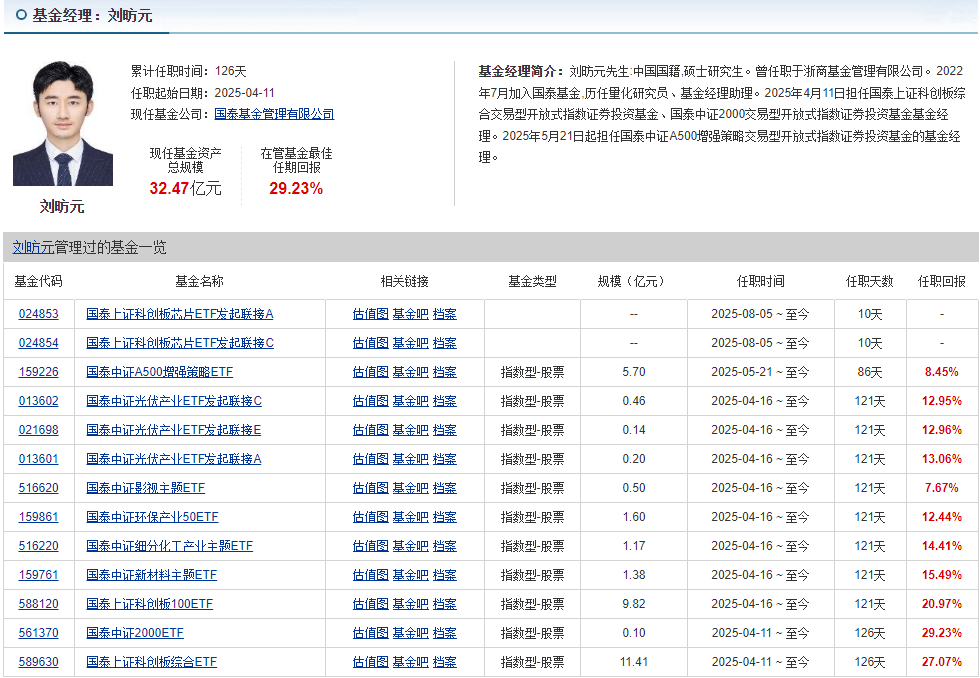Screen dimensions: 980x678
Task: Click return value 27.07% for fund 589630
Action: [x=941, y=662]
